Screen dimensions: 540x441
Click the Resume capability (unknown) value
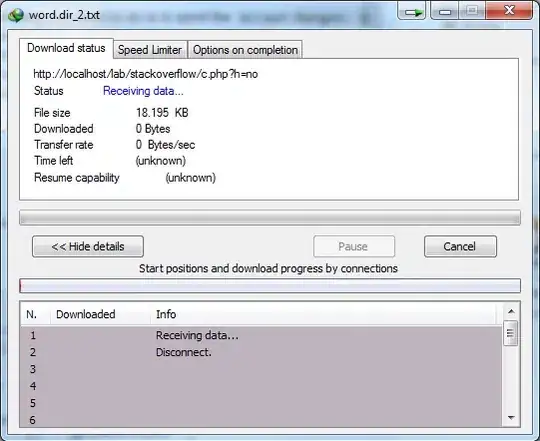click(191, 178)
